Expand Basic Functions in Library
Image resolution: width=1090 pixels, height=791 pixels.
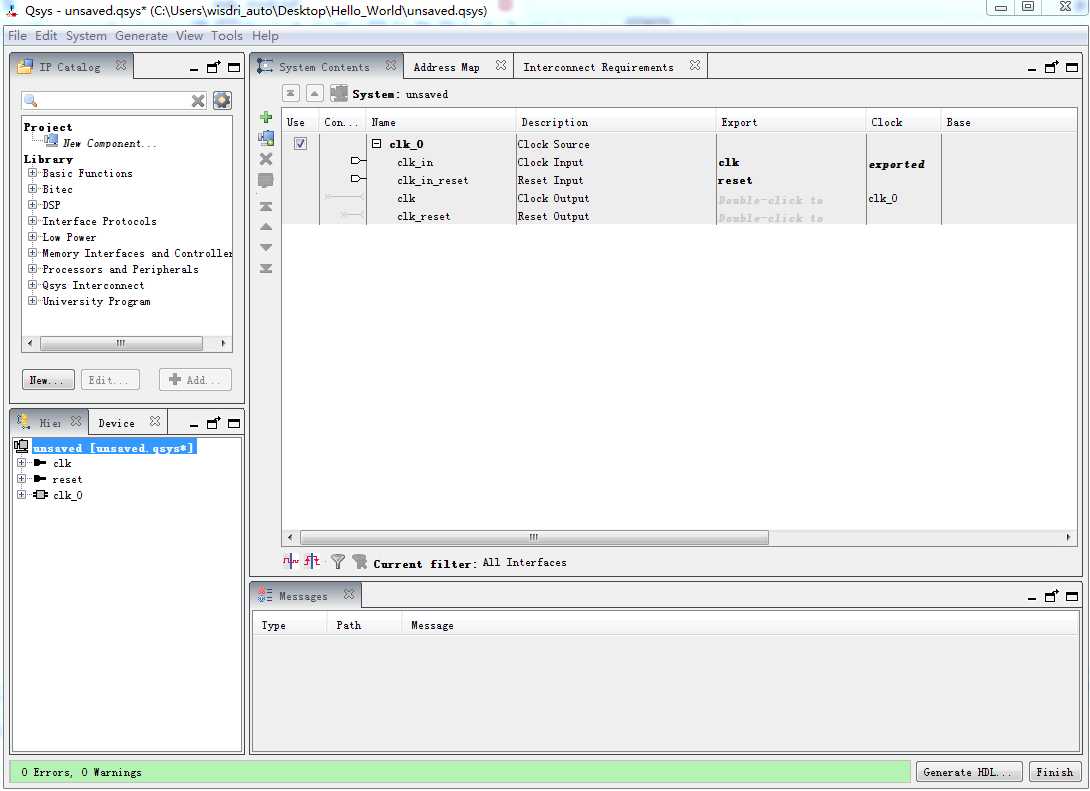click(32, 172)
